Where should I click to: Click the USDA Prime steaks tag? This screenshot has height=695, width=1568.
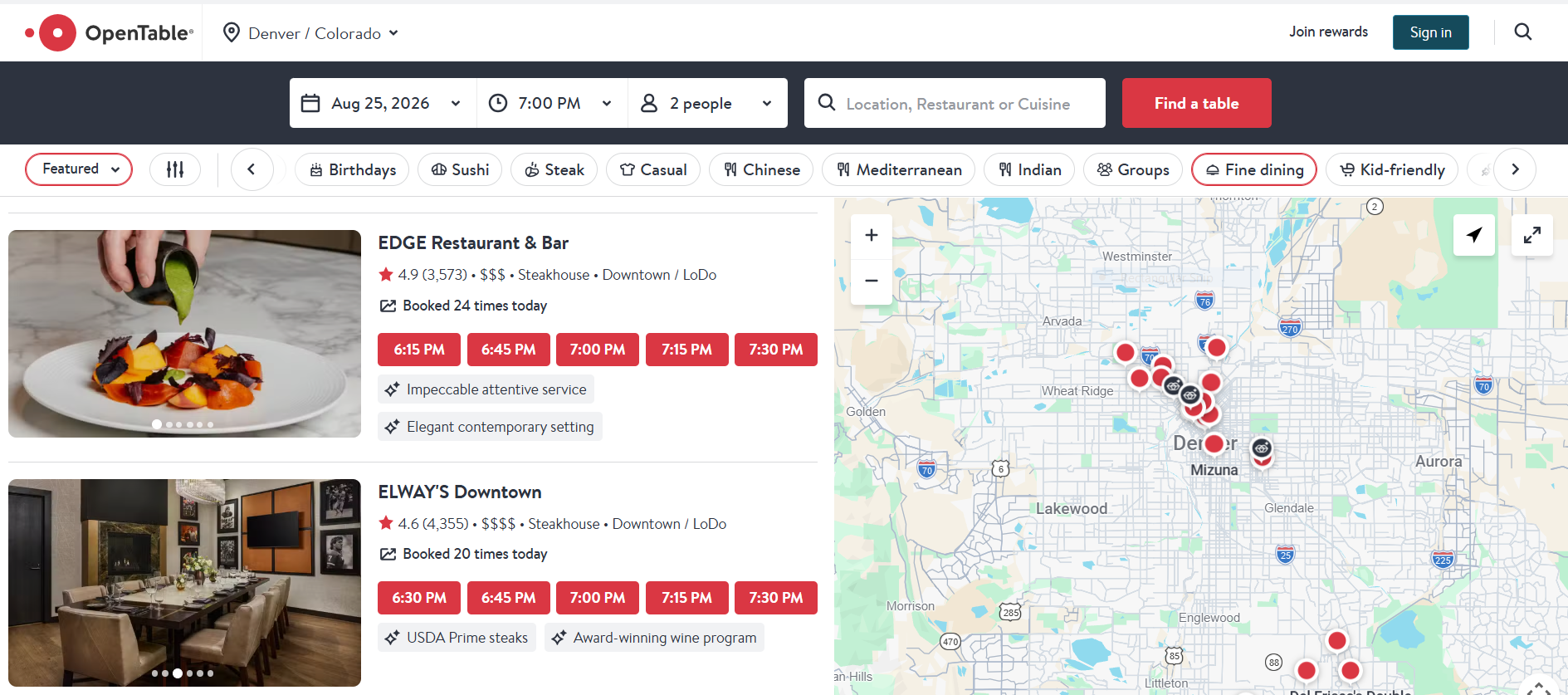pyautogui.click(x=457, y=638)
